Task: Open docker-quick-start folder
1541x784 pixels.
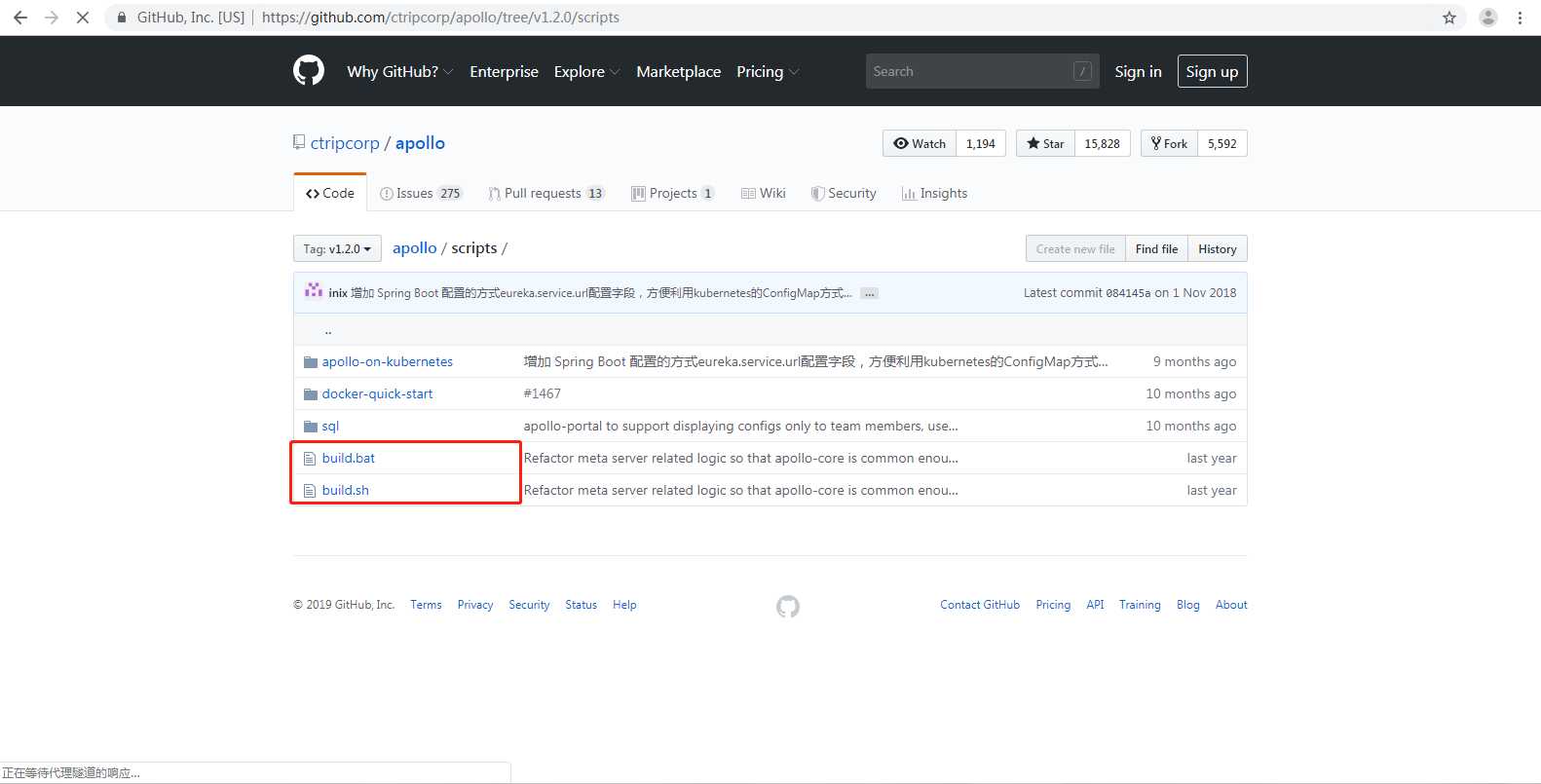Action: (x=377, y=393)
